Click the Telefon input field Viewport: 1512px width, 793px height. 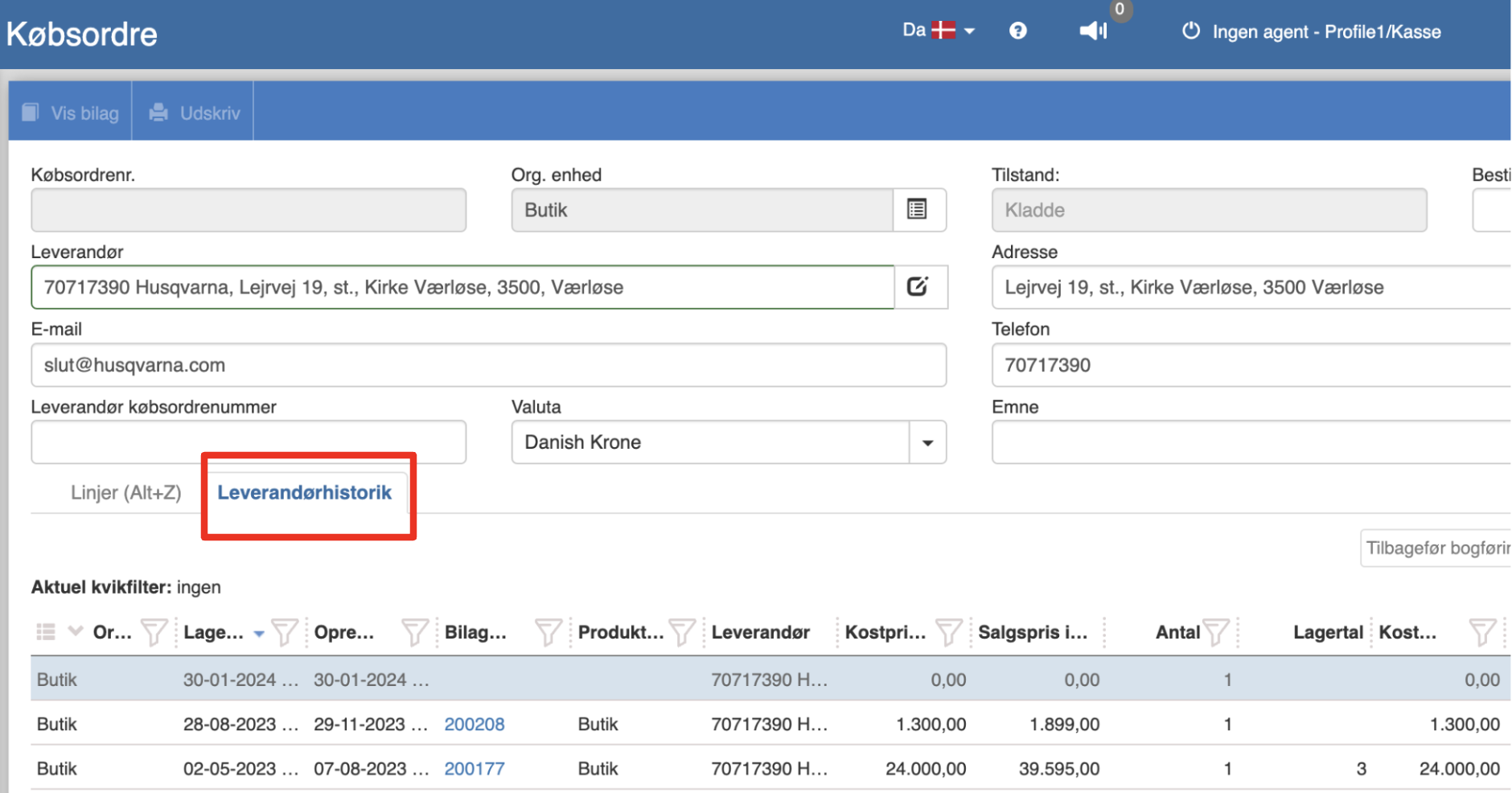(x=1251, y=365)
